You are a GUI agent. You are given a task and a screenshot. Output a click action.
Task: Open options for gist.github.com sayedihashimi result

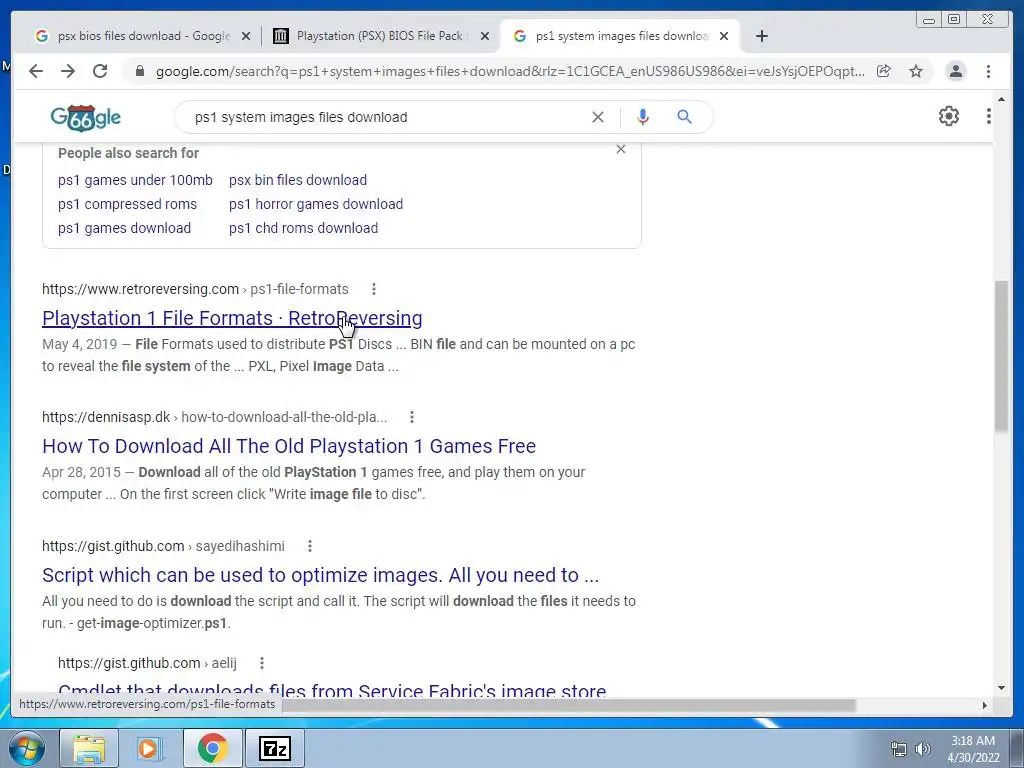[x=310, y=546]
